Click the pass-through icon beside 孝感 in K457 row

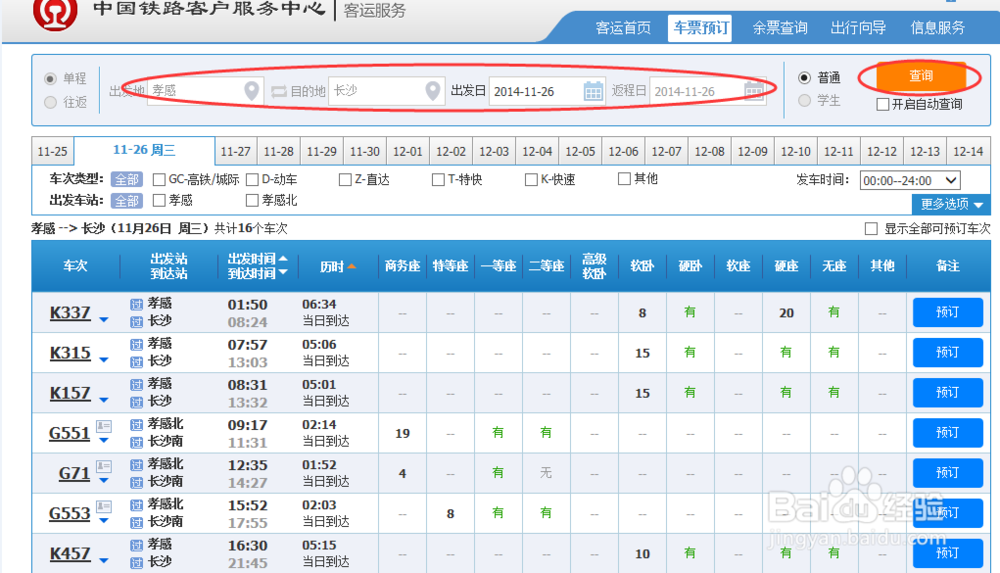pos(136,545)
